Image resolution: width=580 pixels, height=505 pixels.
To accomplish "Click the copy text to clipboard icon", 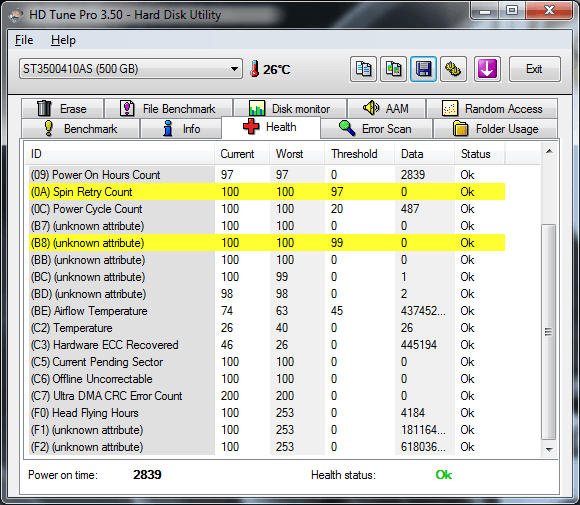I will [363, 69].
